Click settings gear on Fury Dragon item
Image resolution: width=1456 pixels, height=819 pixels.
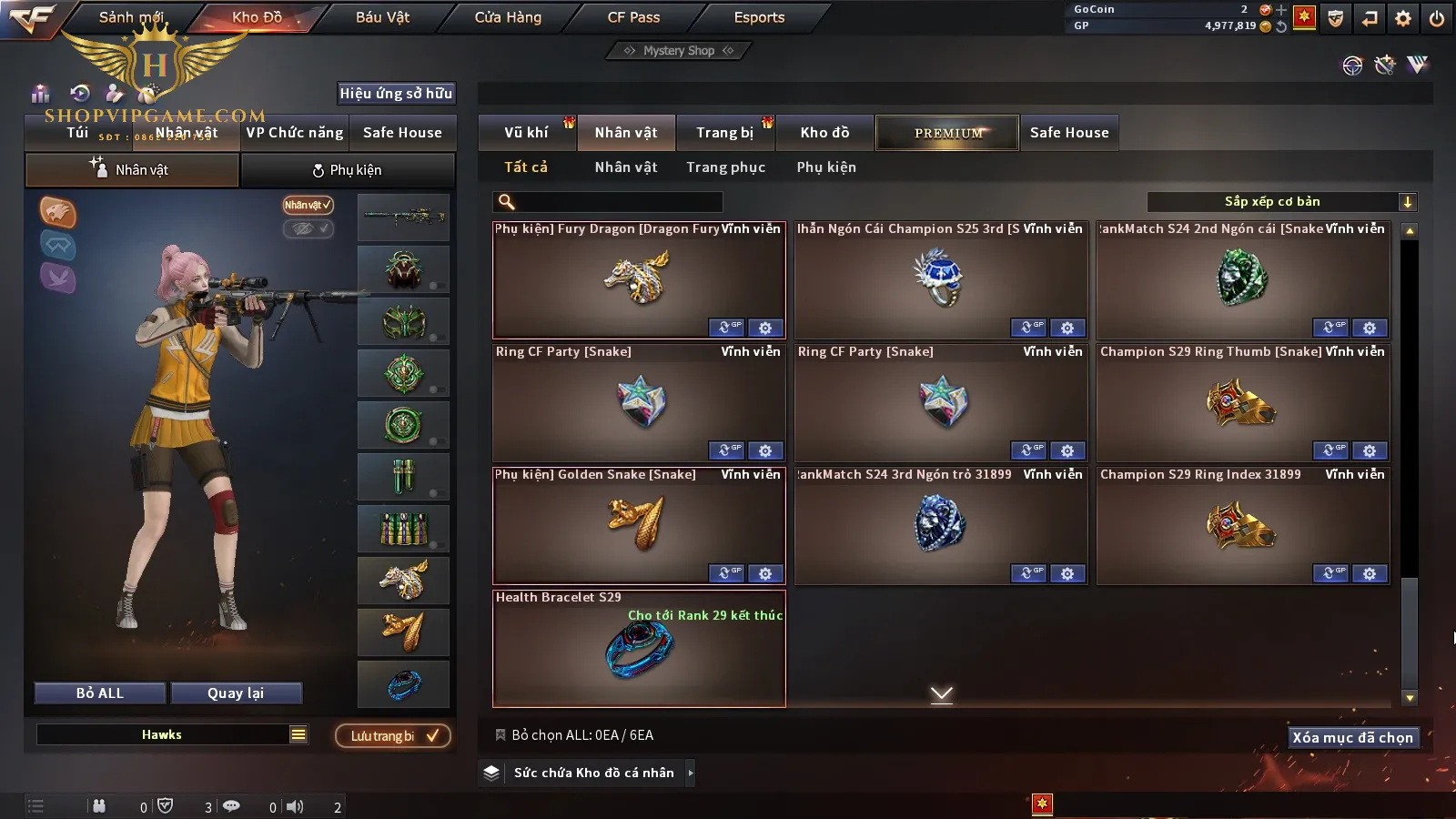point(765,328)
